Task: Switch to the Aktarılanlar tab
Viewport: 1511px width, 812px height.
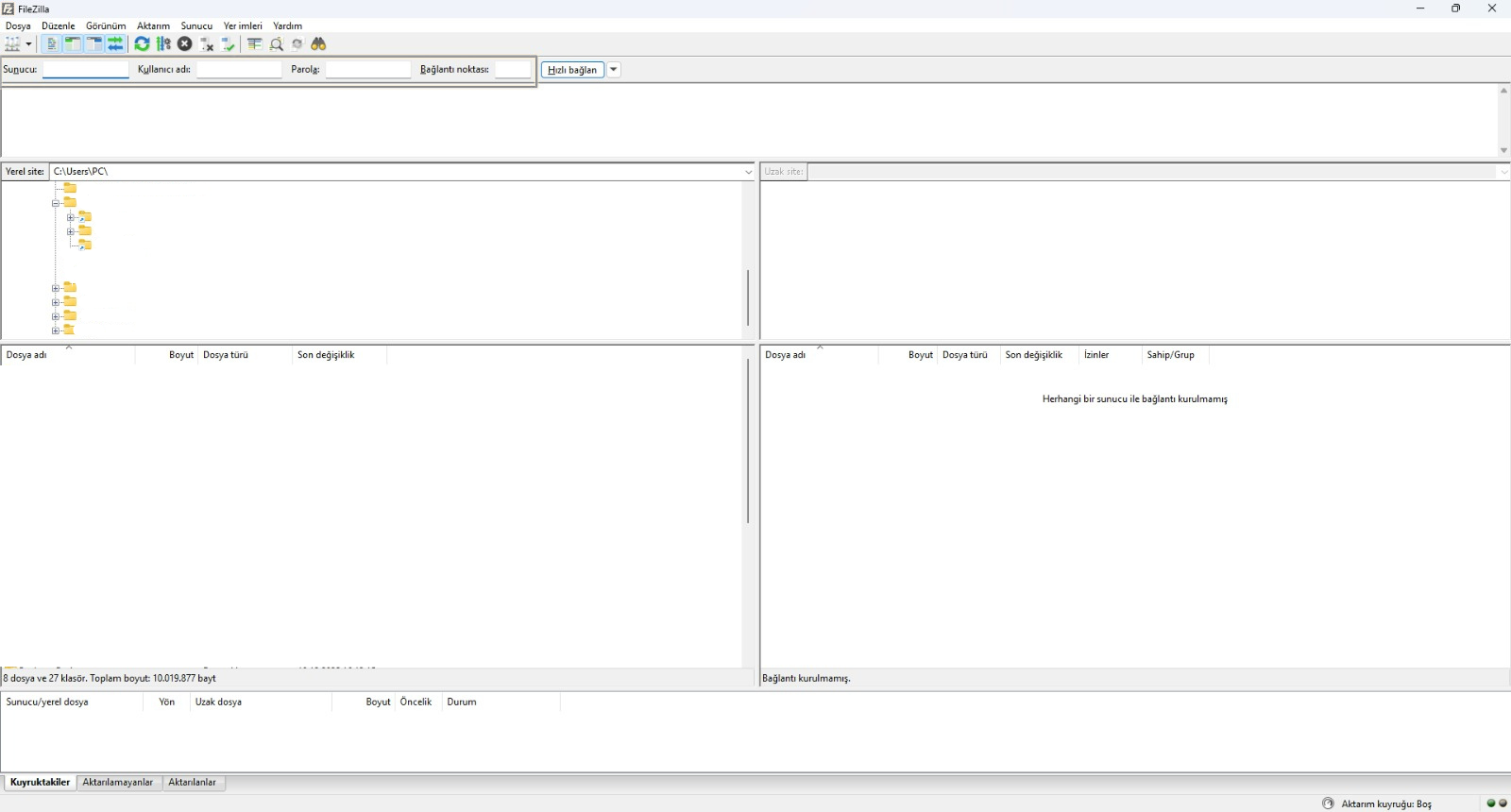Action: click(x=193, y=783)
